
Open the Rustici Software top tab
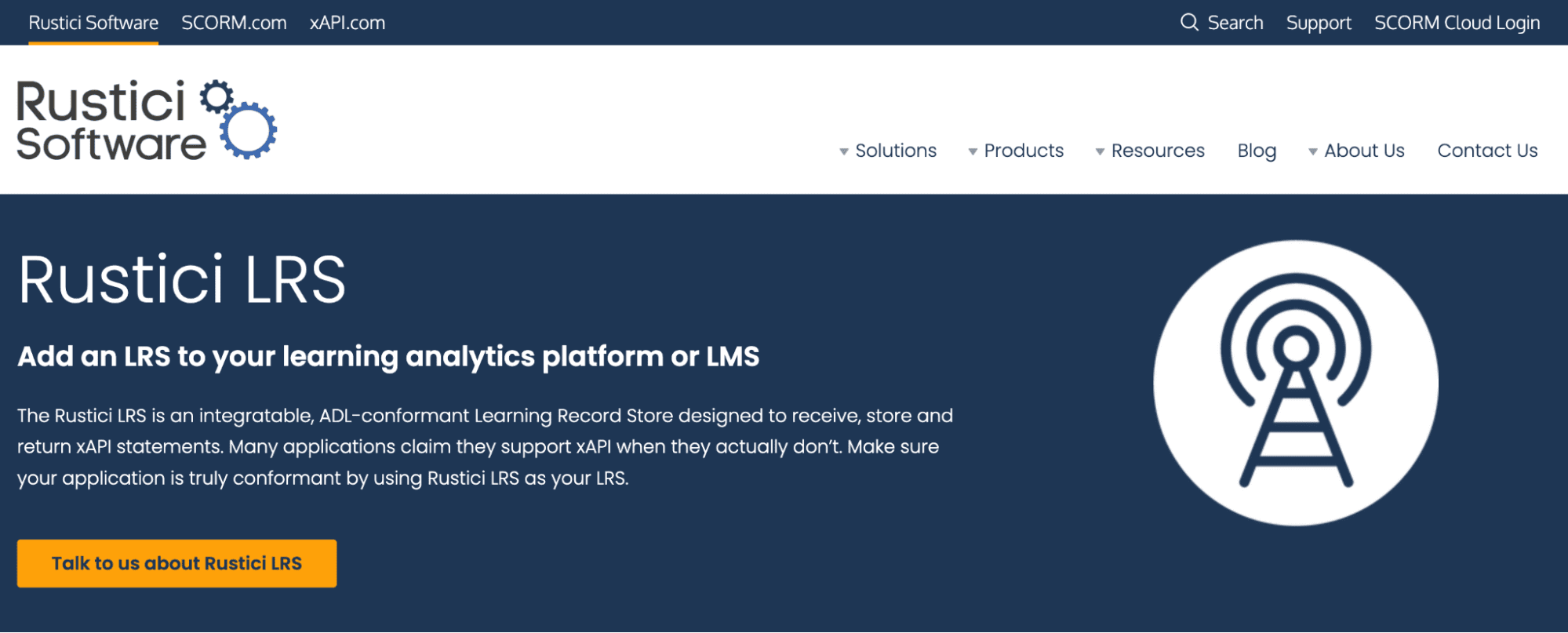(x=93, y=23)
